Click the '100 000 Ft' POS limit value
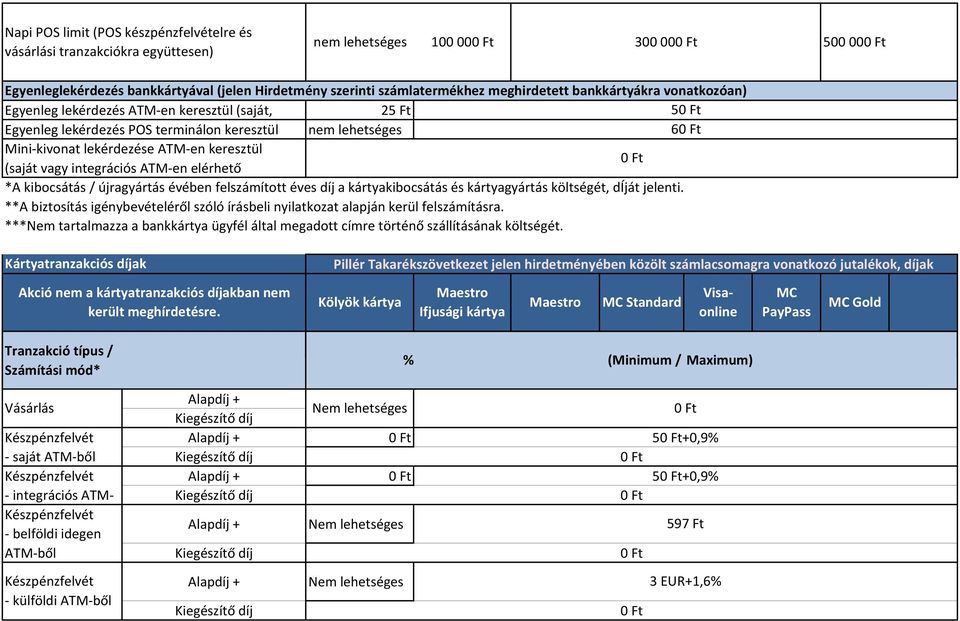The image size is (960, 621). [x=462, y=42]
